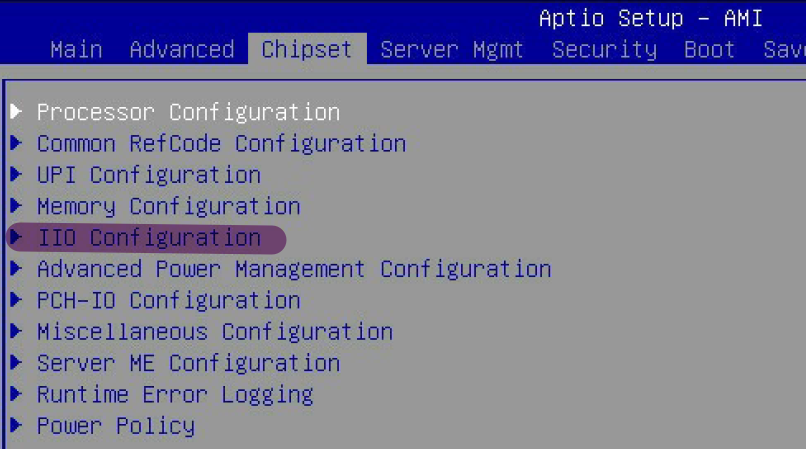Image resolution: width=806 pixels, height=449 pixels.
Task: Click triangle icon next to UPI Configuration
Action: click(16, 174)
